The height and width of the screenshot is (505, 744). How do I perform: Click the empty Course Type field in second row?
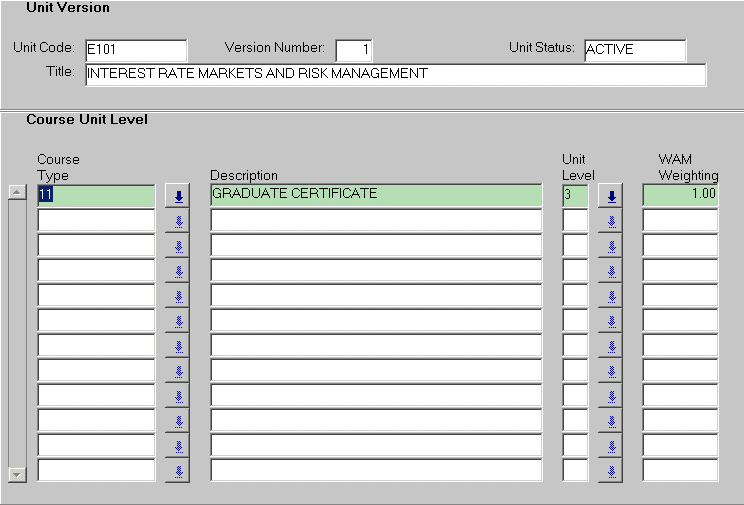click(x=96, y=220)
